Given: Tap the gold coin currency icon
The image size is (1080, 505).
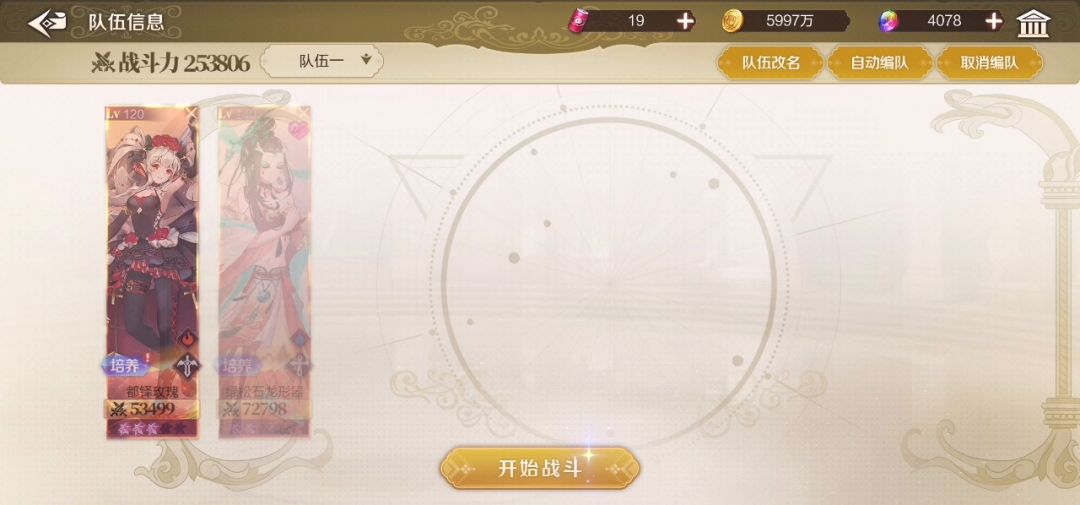Looking at the screenshot, I should click(x=732, y=21).
